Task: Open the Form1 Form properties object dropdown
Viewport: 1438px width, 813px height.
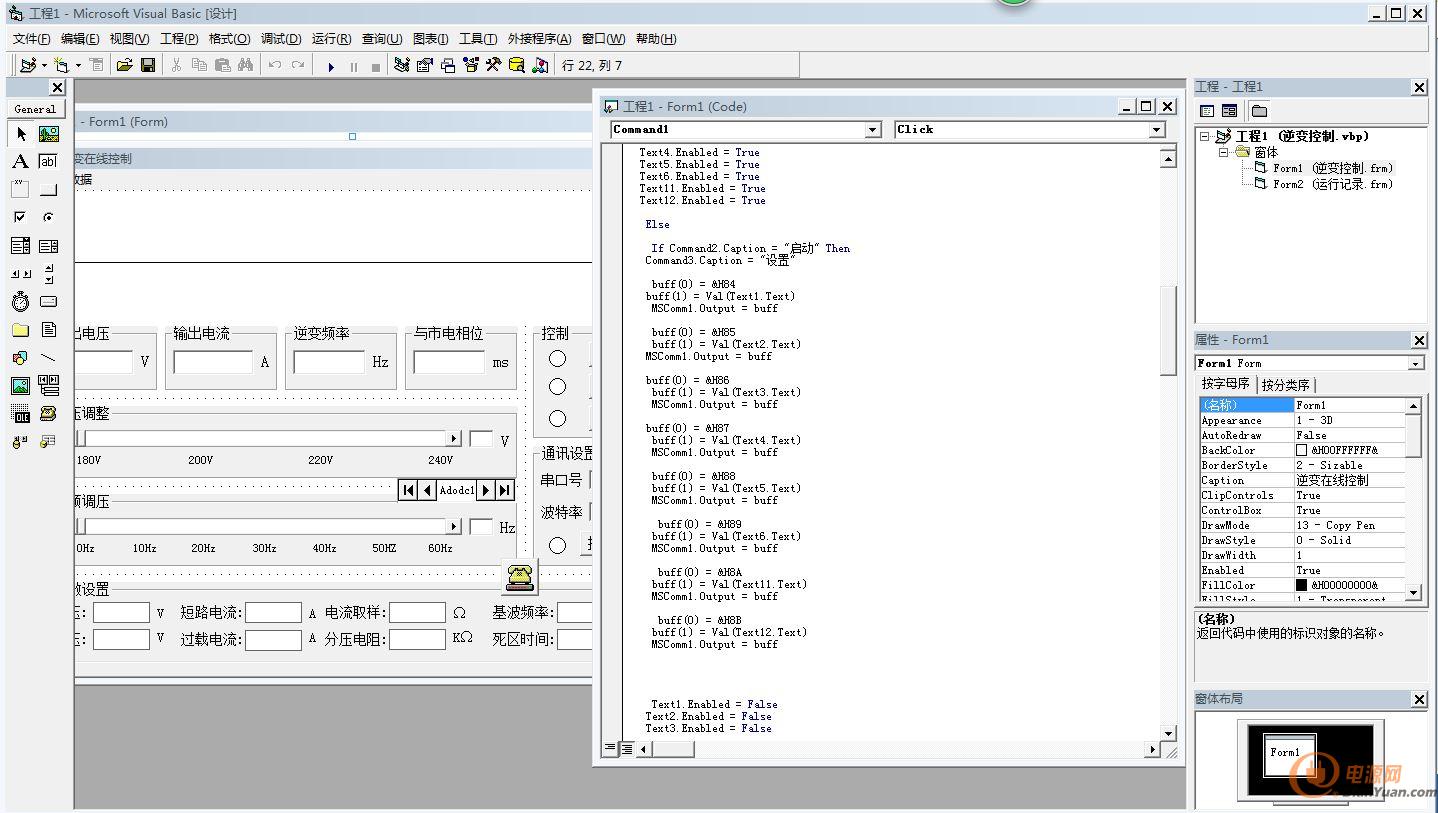Action: (x=1415, y=363)
